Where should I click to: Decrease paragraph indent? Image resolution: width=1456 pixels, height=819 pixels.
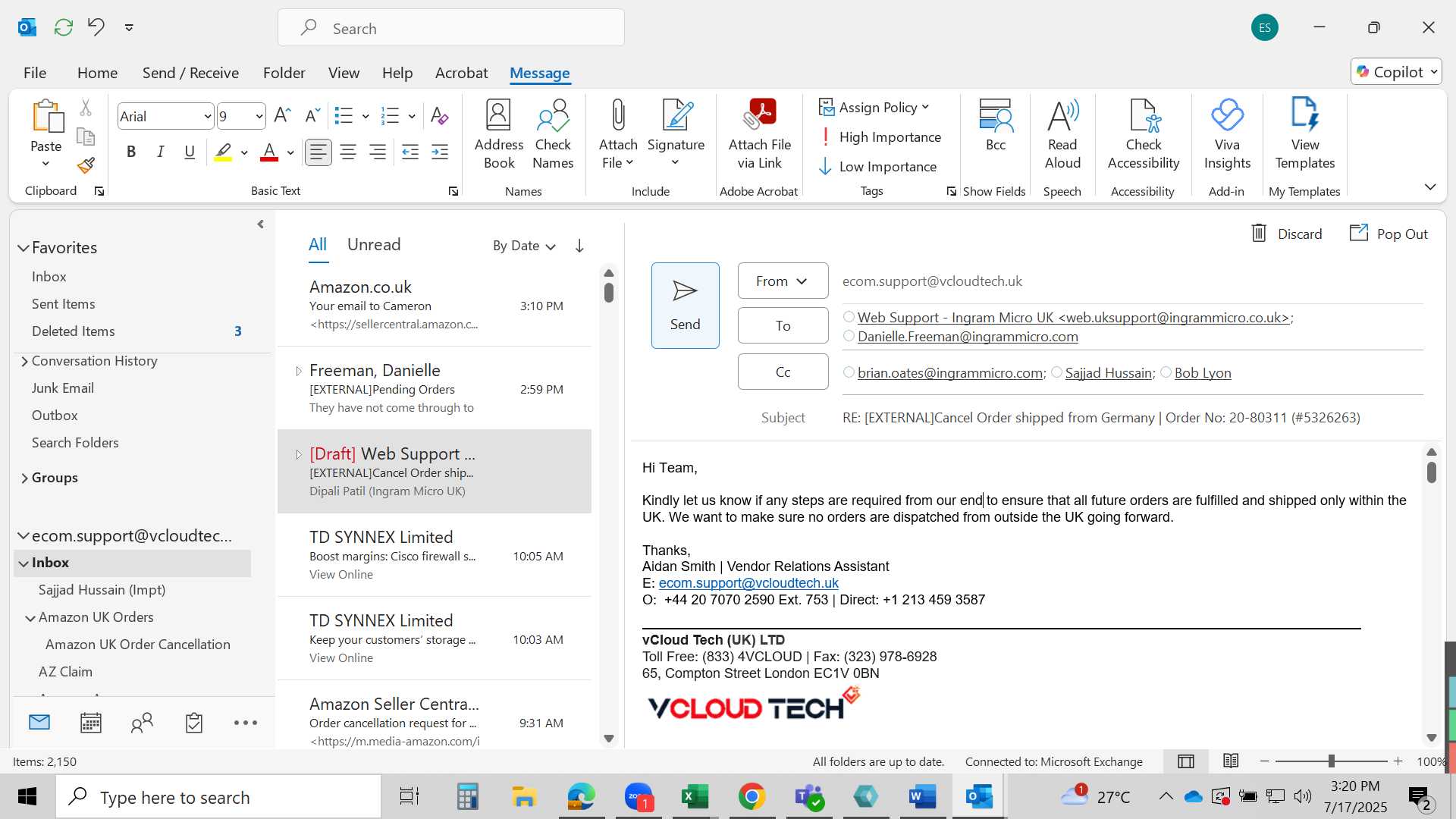[410, 152]
